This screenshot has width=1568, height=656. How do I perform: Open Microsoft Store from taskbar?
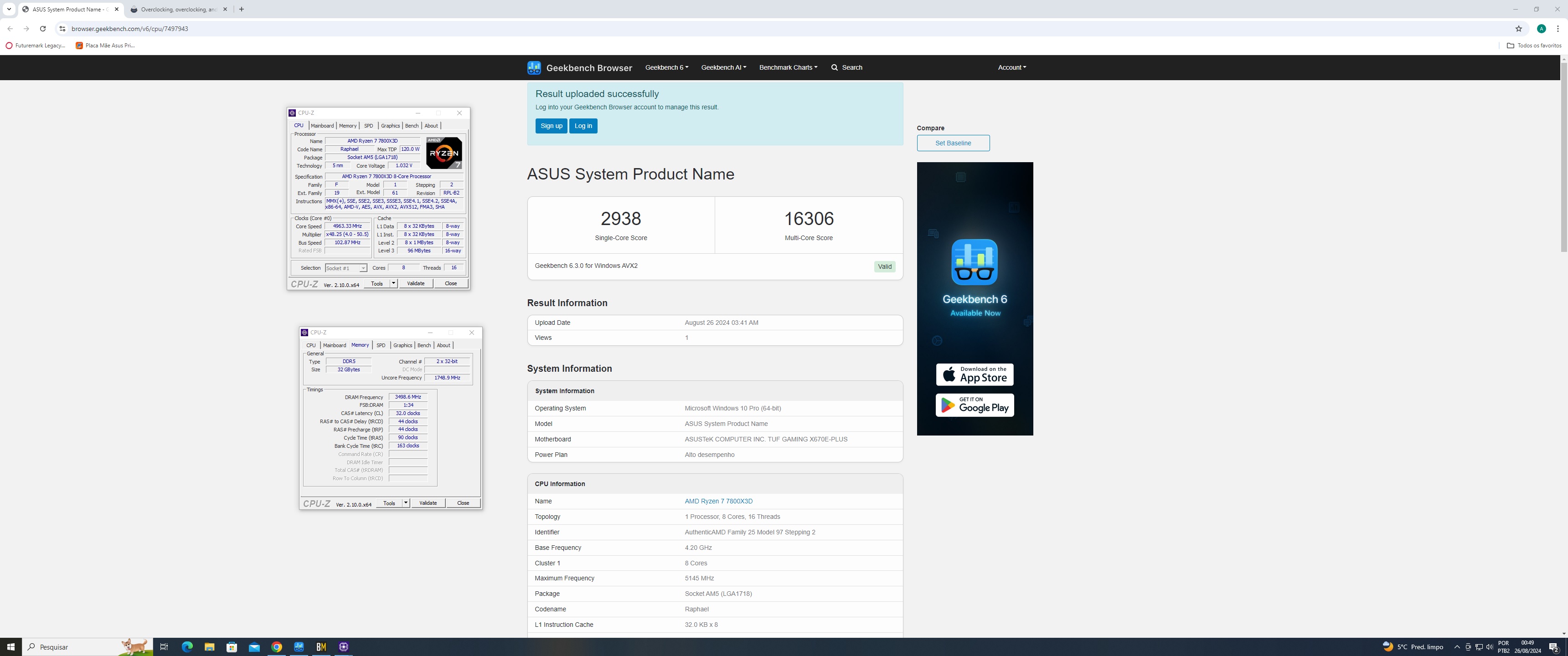(x=232, y=647)
